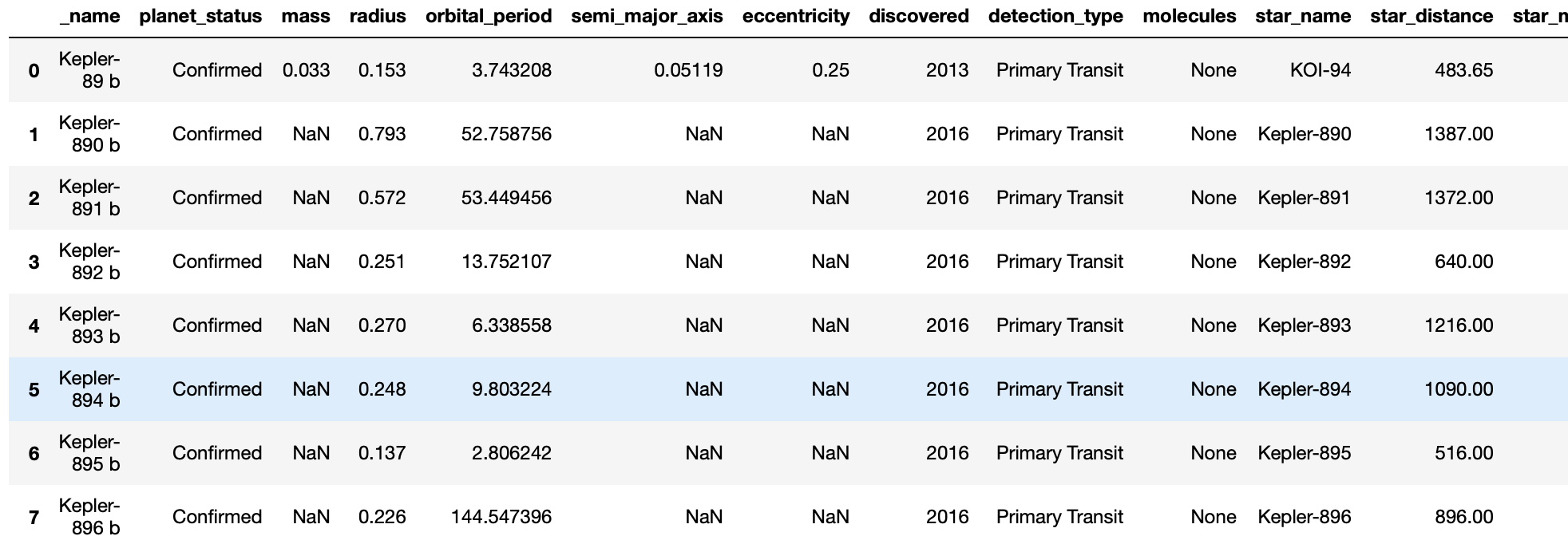Select the Kepler-89 b name cell
Screen dimensions: 1568x544
pyautogui.click(x=89, y=70)
